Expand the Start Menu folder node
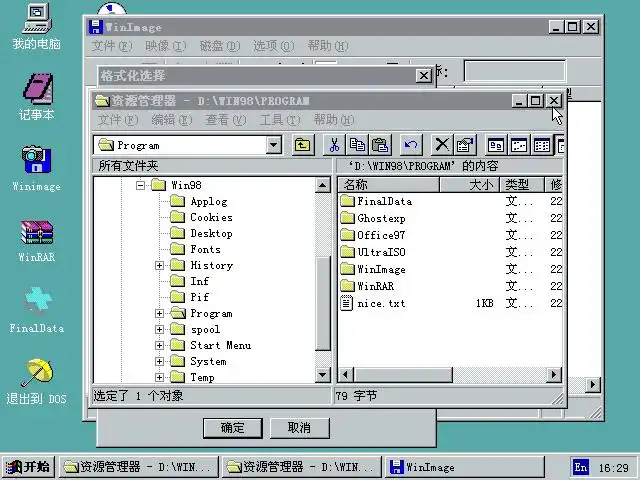The image size is (640, 480). 160,345
